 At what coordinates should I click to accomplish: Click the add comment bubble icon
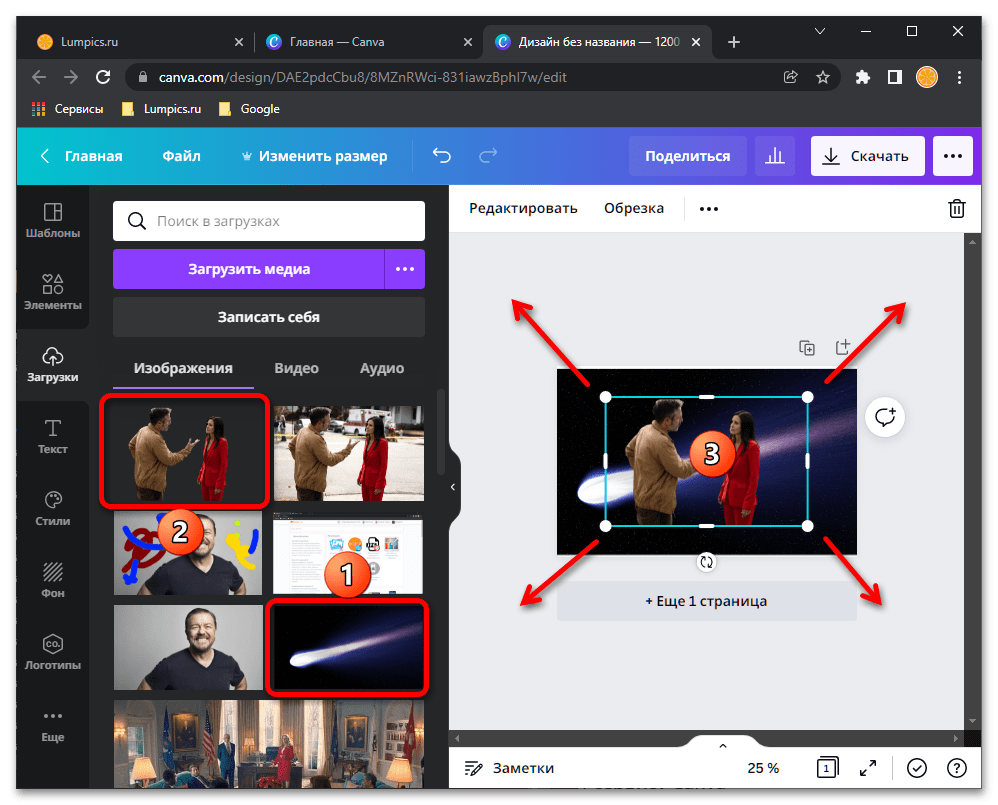pos(885,418)
